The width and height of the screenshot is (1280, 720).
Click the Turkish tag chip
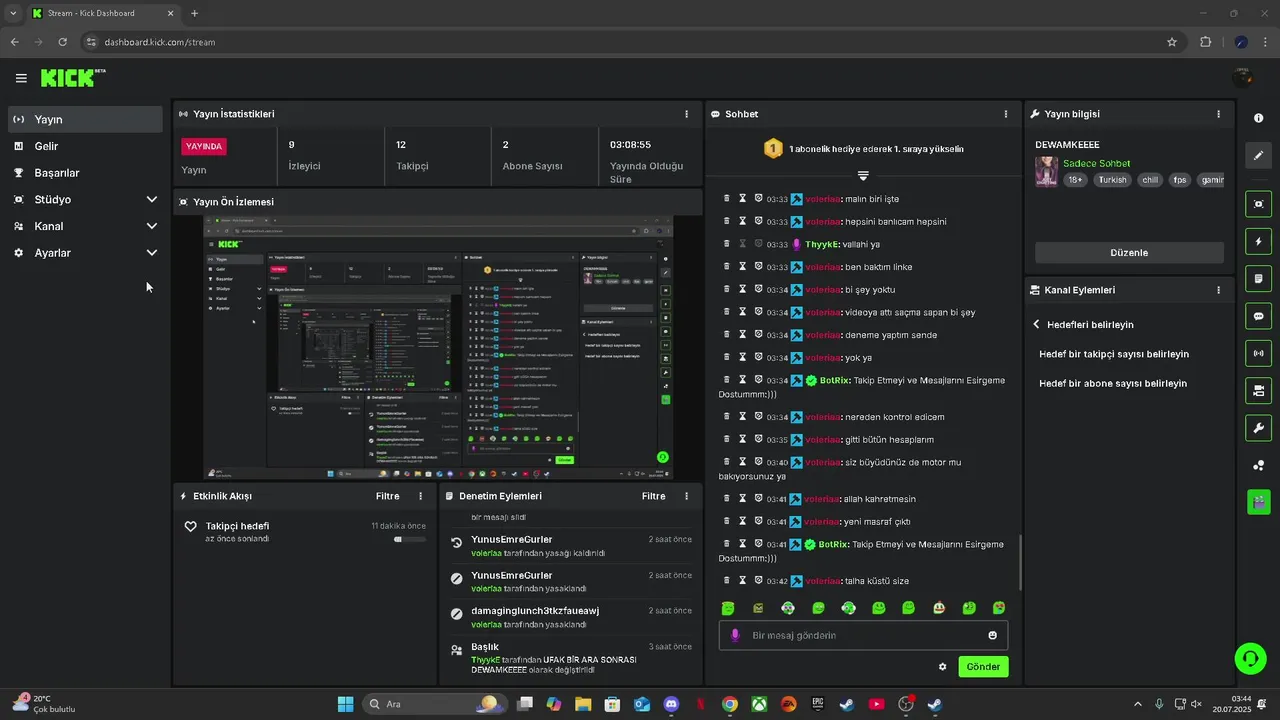(x=1112, y=180)
